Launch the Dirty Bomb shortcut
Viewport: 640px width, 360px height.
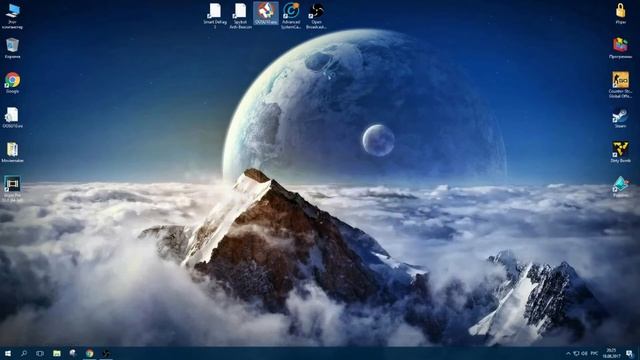coord(620,152)
